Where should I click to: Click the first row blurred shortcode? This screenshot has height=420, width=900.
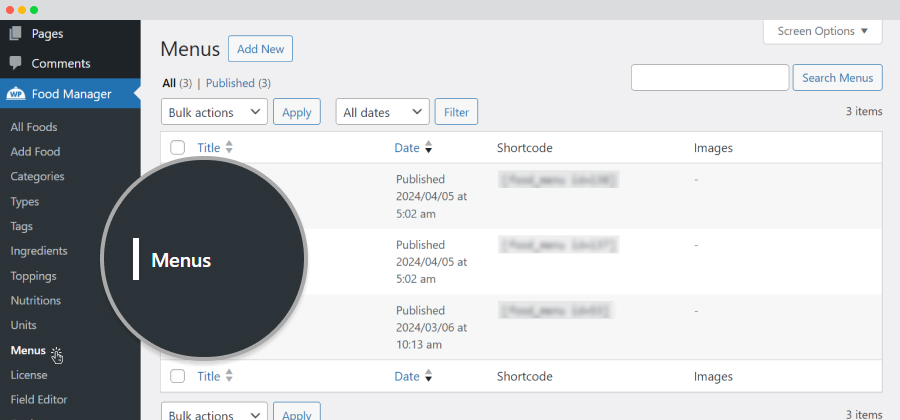(x=558, y=180)
